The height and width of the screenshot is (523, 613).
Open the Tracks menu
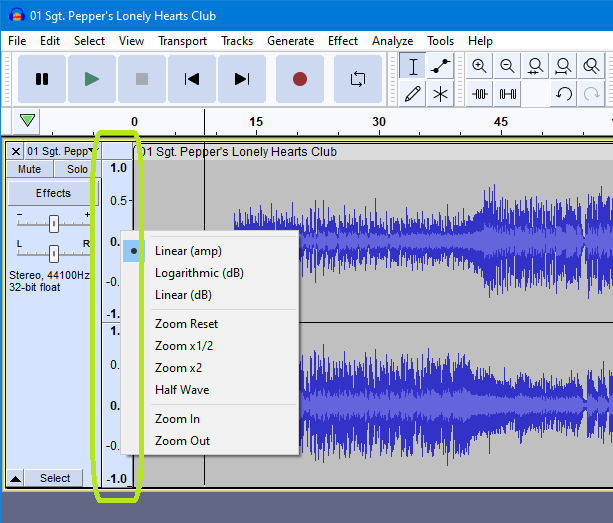click(x=237, y=41)
